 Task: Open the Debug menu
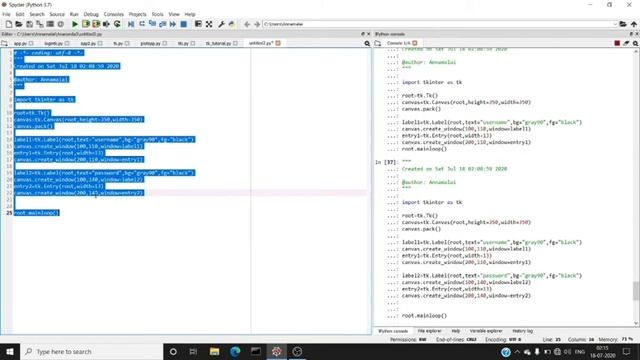(x=91, y=14)
